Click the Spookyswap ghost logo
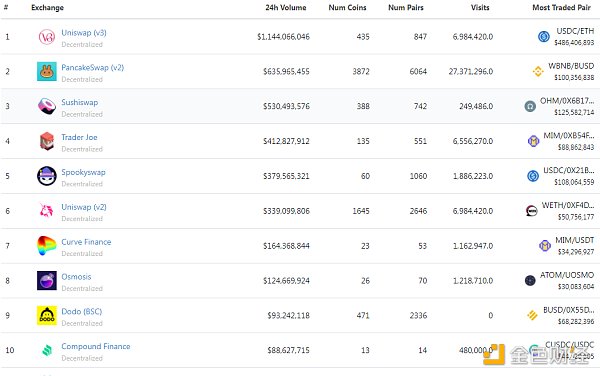This screenshot has width=600, height=376. (47, 176)
